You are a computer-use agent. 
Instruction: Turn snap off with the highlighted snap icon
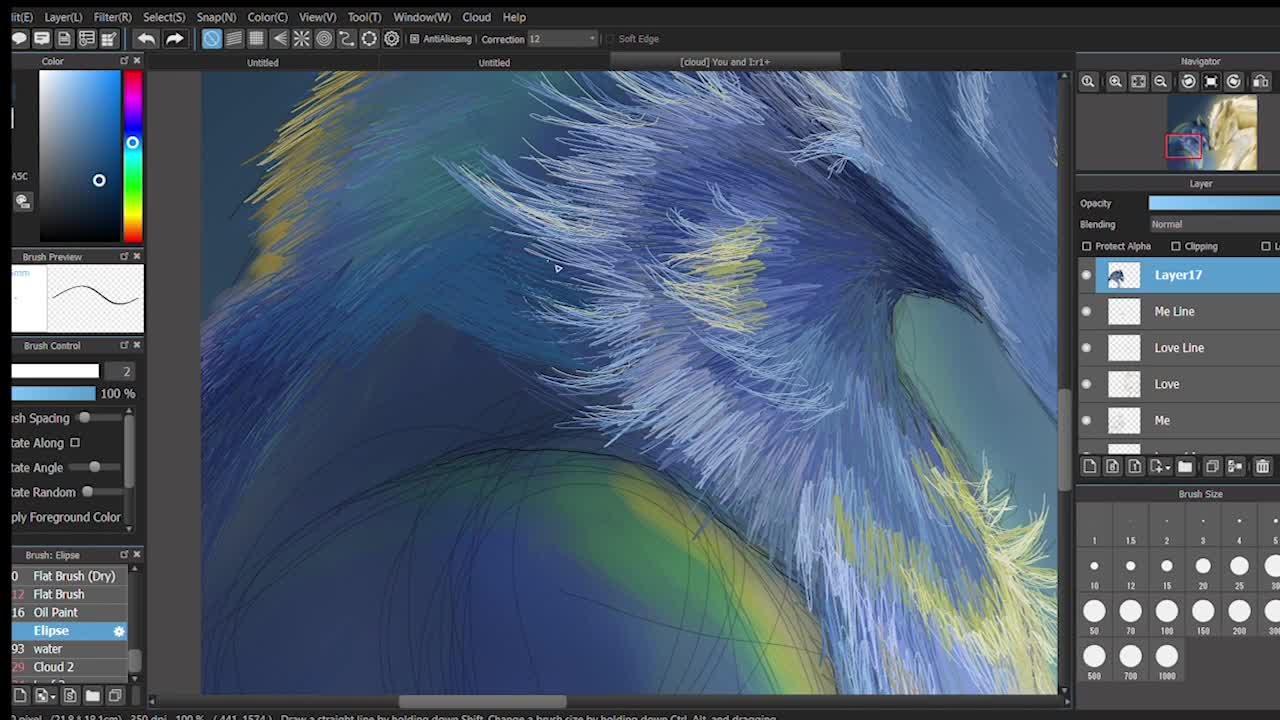pos(211,39)
